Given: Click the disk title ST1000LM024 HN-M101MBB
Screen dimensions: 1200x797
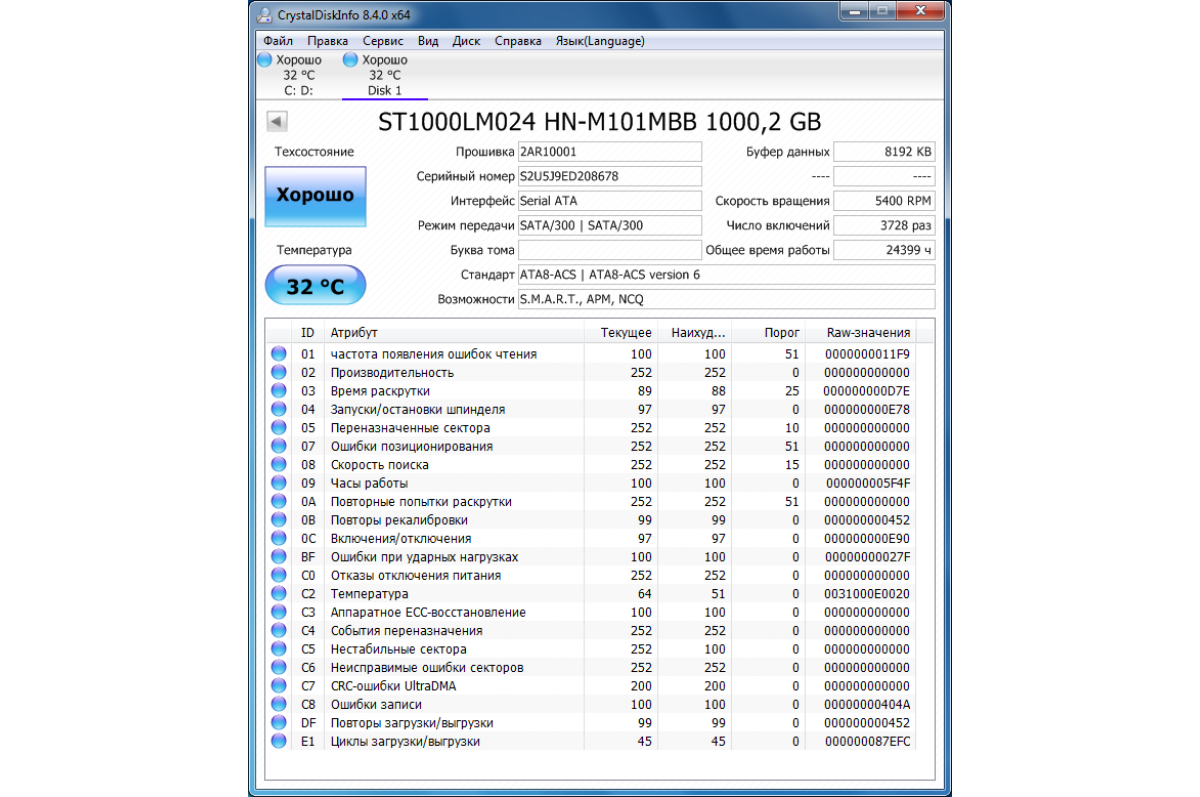Looking at the screenshot, I should (599, 122).
